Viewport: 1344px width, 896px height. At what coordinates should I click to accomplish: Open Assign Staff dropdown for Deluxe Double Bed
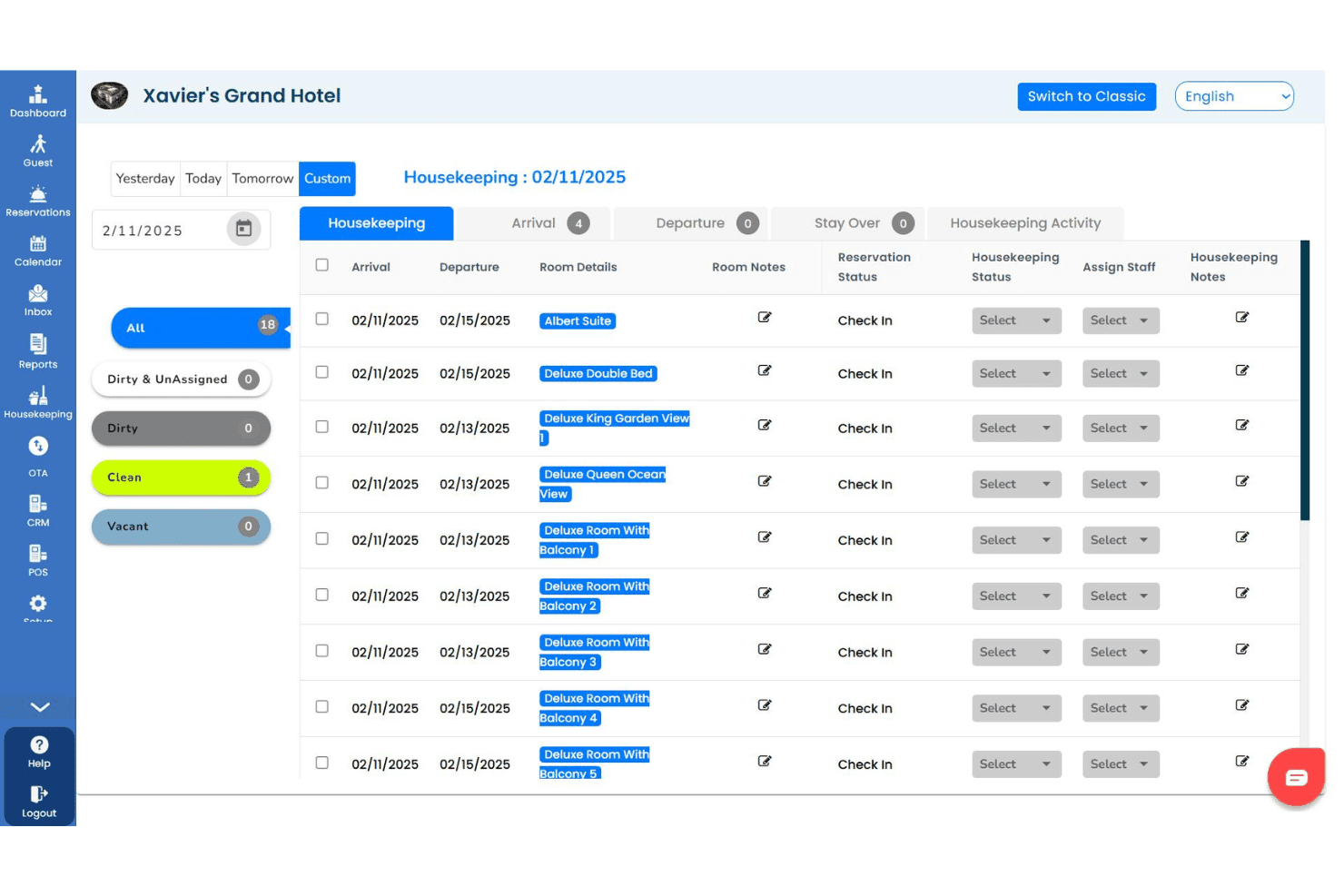click(x=1121, y=374)
